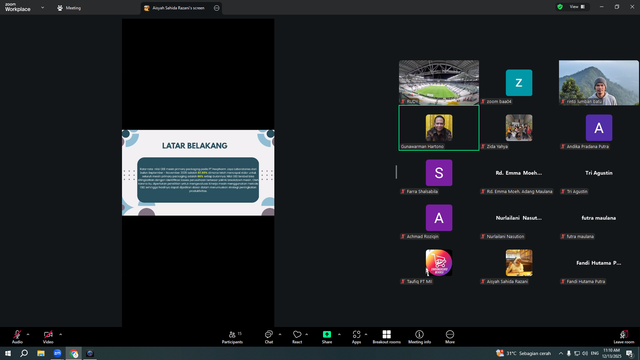This screenshot has width=640, height=360.
Task: Click the green encryption shield icon
Action: click(x=560, y=7)
